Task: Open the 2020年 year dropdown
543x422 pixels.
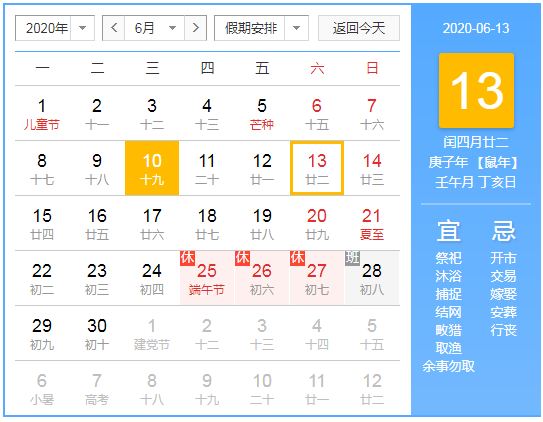Action: coord(55,28)
